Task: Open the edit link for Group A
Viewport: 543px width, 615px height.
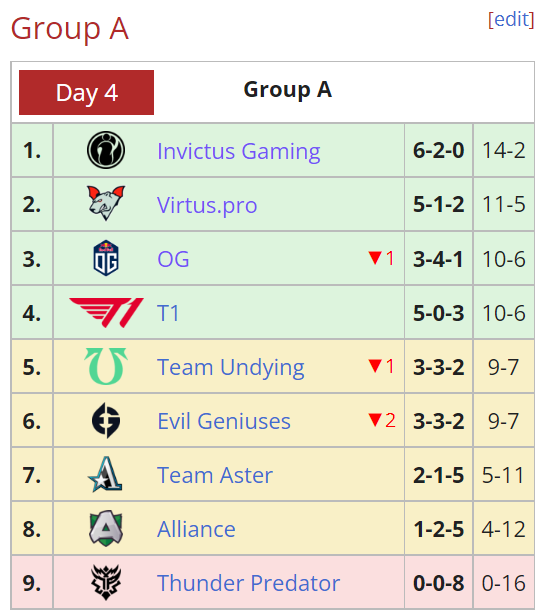Action: point(511,19)
